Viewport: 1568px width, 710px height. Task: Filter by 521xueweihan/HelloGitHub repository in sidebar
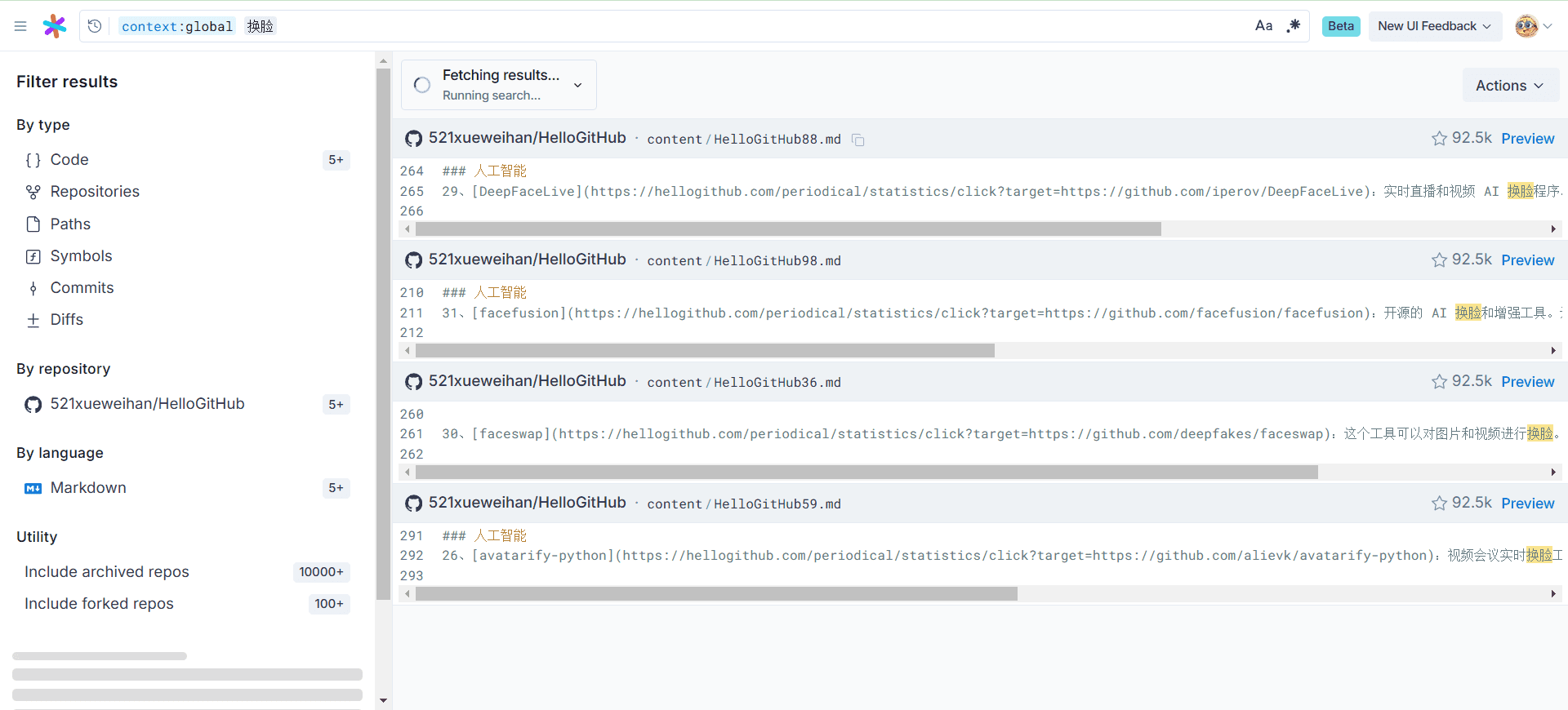(187, 404)
